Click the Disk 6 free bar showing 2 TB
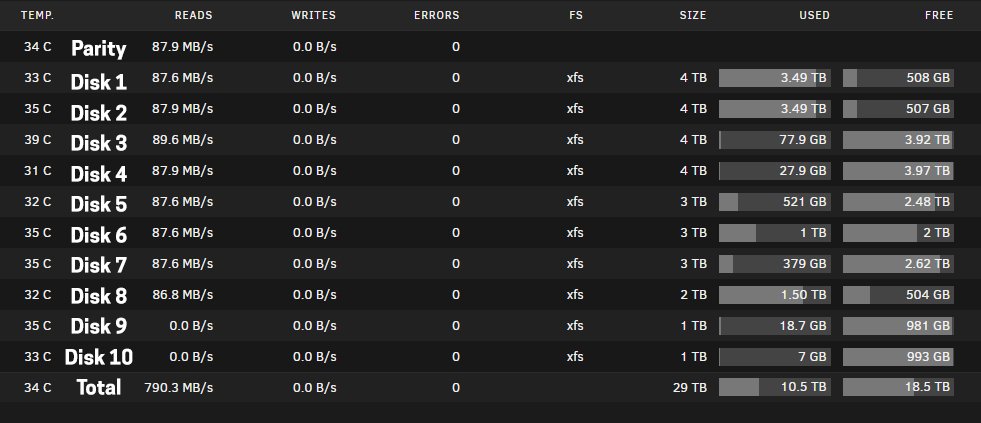This screenshot has width=981, height=423. pos(898,233)
